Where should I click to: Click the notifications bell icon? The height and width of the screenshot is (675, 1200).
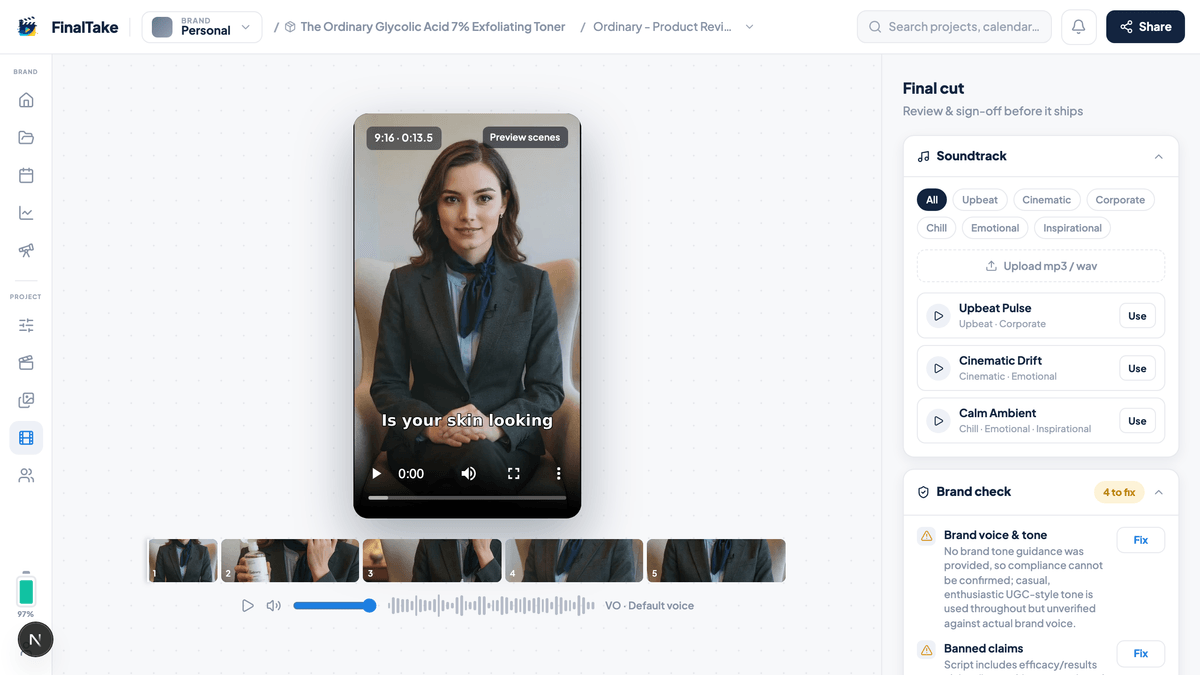(x=1079, y=27)
